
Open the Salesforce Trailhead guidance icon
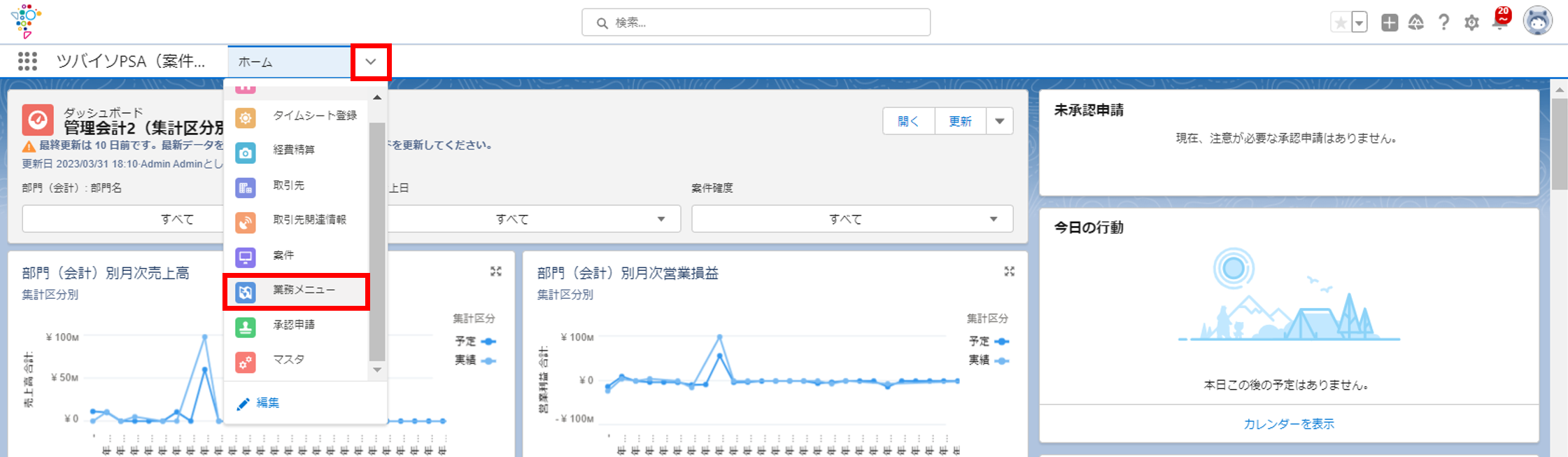coord(1415,23)
